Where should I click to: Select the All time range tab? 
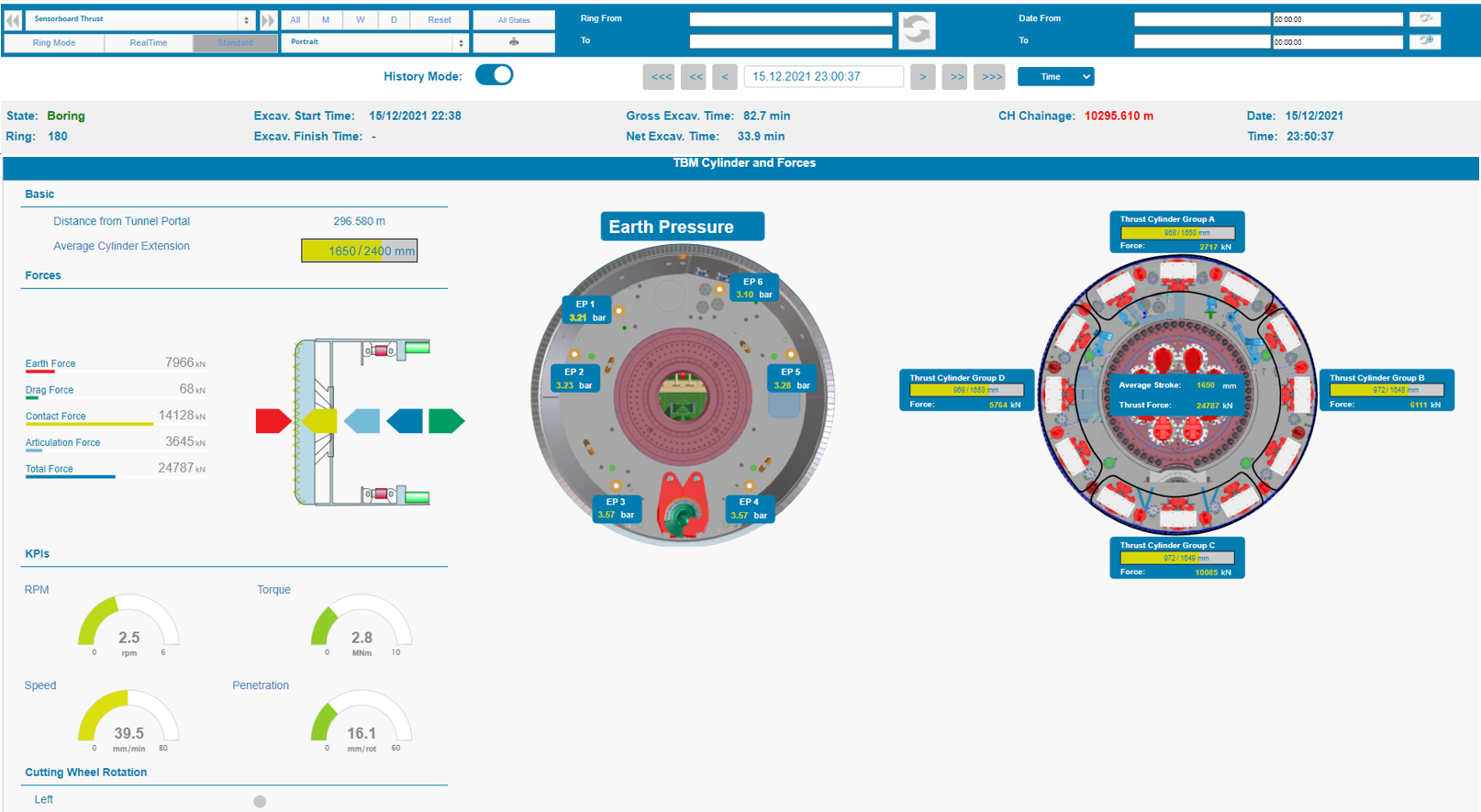295,19
